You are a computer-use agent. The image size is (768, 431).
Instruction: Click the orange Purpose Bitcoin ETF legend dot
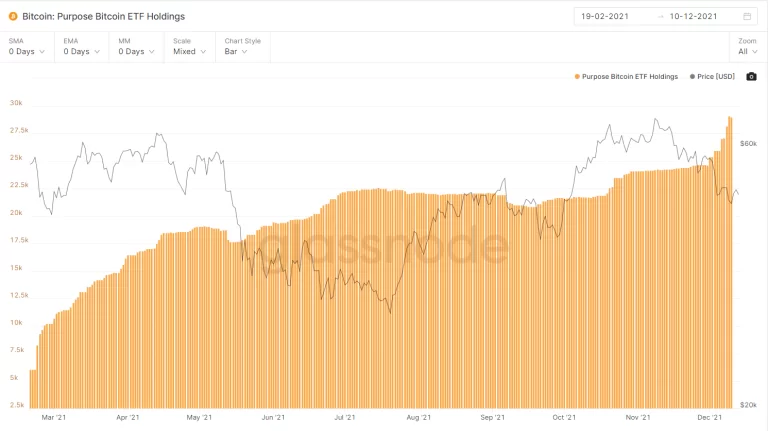pos(577,76)
